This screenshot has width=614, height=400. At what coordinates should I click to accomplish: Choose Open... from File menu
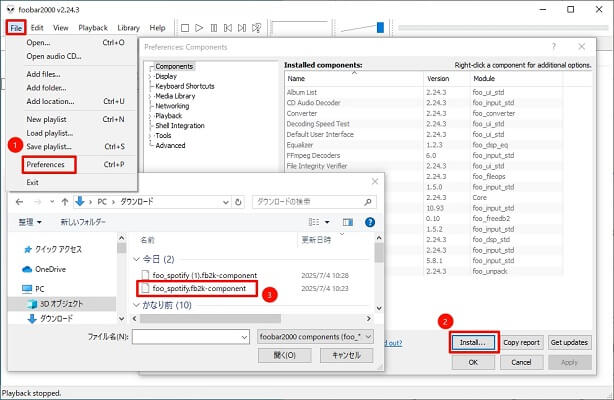[72, 43]
